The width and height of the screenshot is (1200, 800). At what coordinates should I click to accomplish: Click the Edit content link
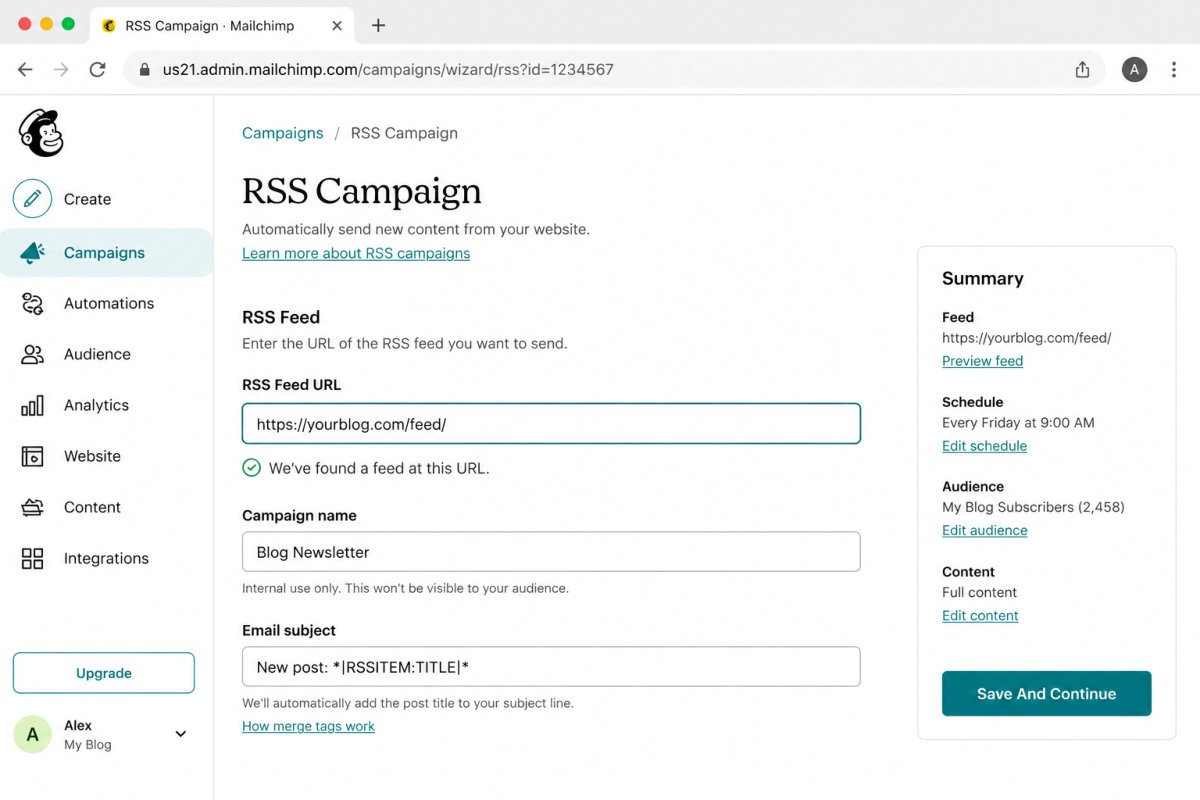click(x=980, y=616)
